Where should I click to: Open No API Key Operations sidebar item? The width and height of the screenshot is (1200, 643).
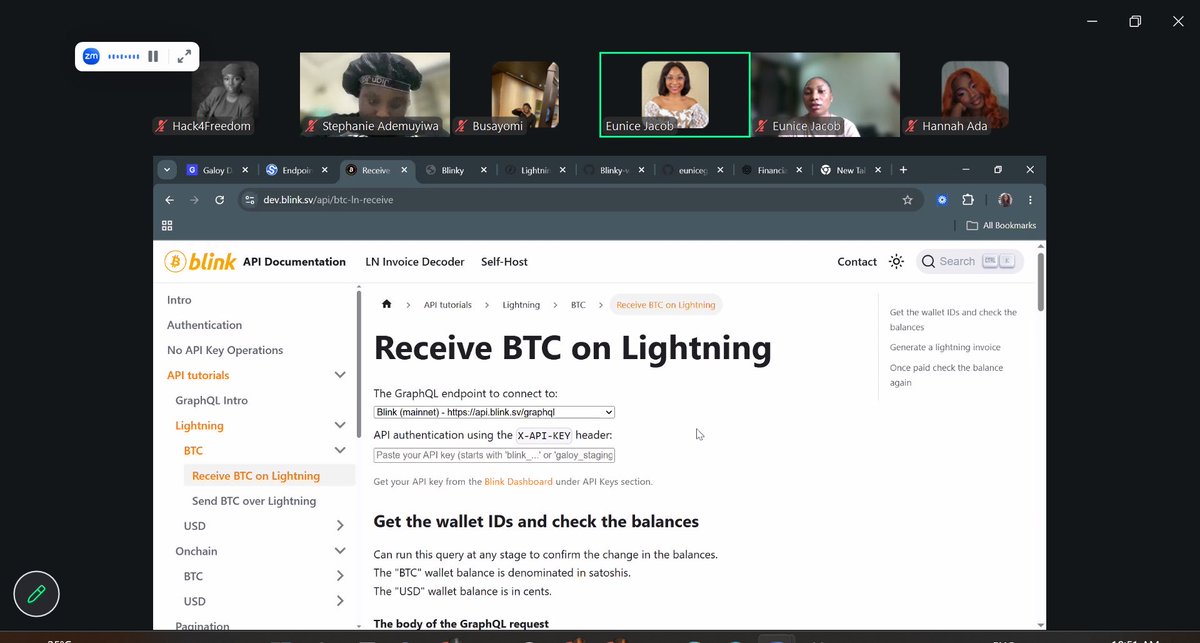(x=225, y=350)
